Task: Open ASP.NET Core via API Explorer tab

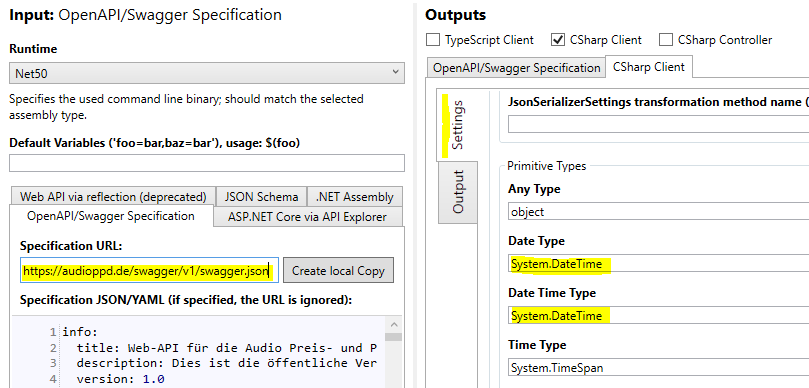Action: click(308, 217)
